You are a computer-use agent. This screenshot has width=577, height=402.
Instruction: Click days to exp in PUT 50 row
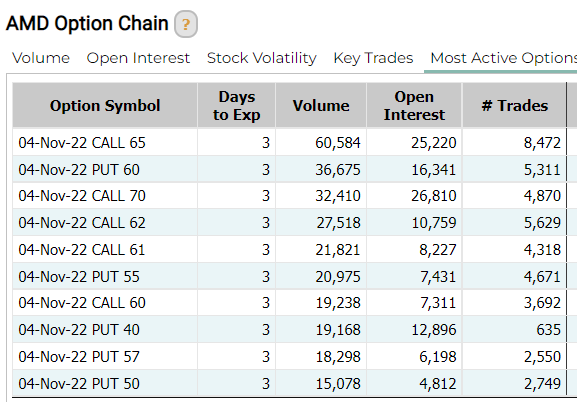click(x=266, y=384)
